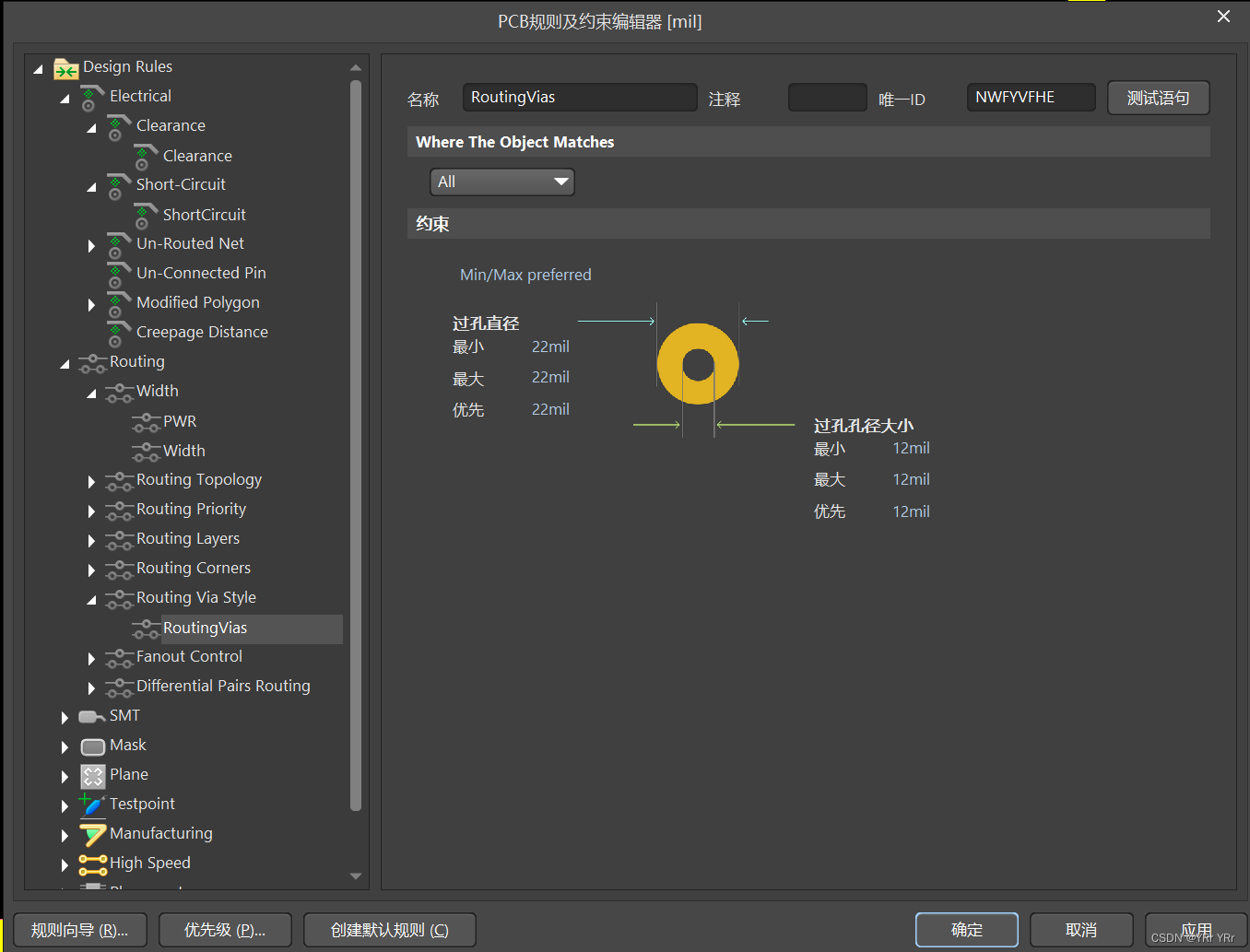Expand the Un-Routed Net node
This screenshot has height=952, width=1250.
click(91, 246)
